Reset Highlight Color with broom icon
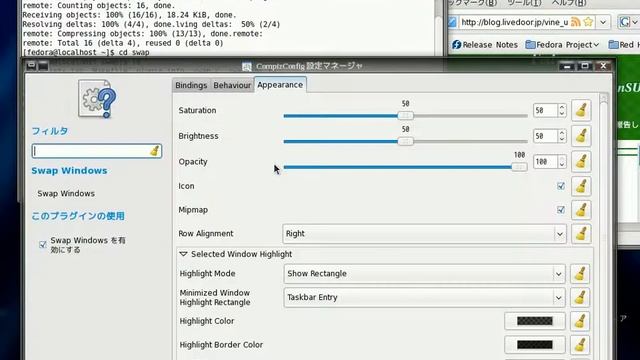Viewport: 640px width, 360px height. coord(580,321)
